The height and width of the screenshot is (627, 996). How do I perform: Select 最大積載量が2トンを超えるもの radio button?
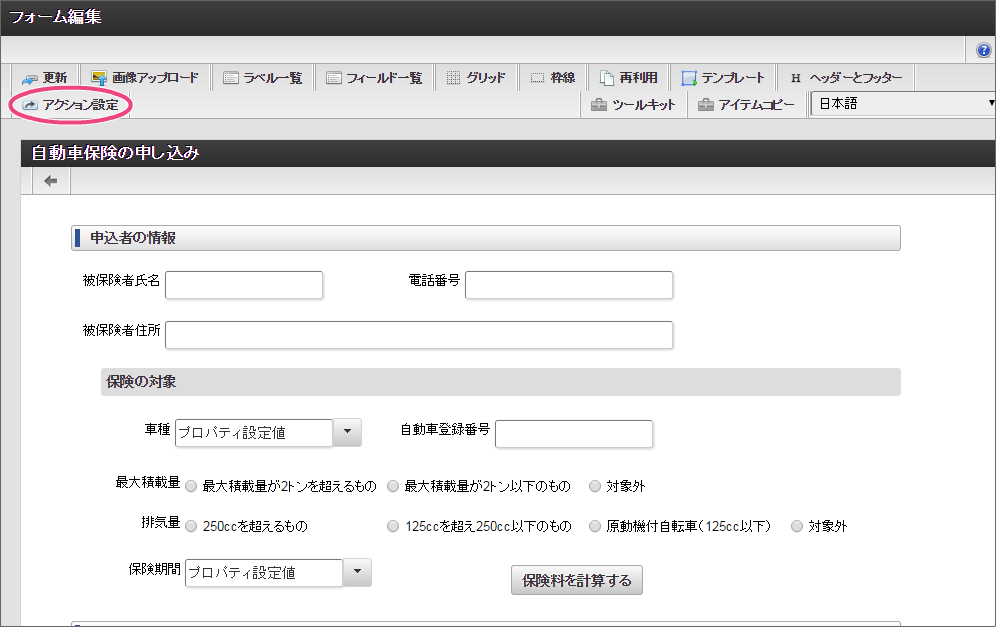click(191, 486)
